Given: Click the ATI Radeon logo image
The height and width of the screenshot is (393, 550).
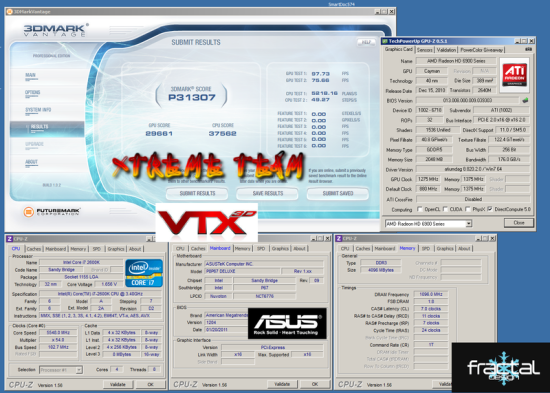Looking at the screenshot, I should coord(514,75).
